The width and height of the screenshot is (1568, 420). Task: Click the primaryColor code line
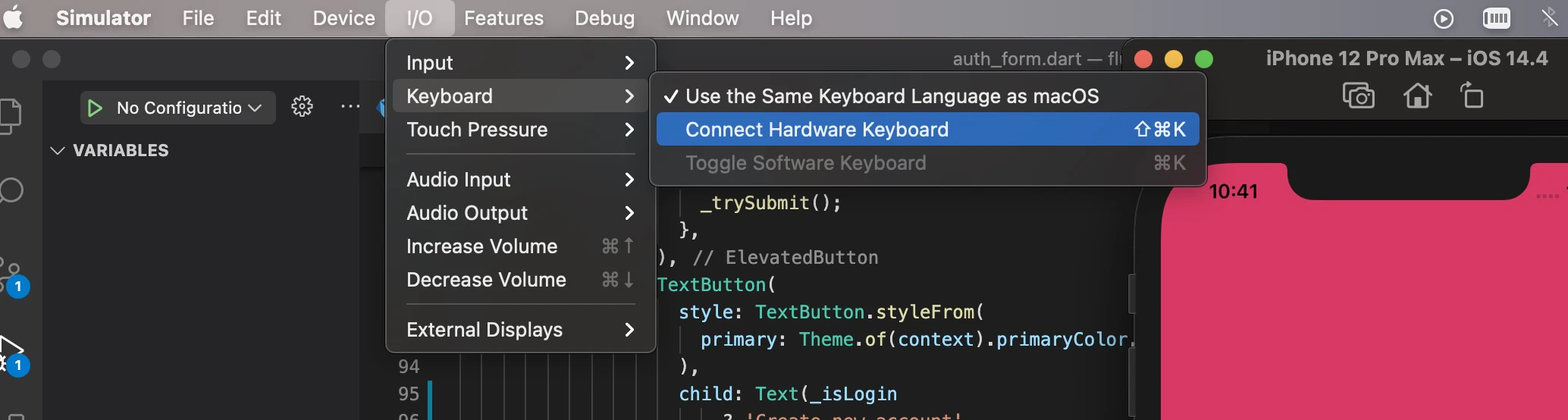[917, 339]
